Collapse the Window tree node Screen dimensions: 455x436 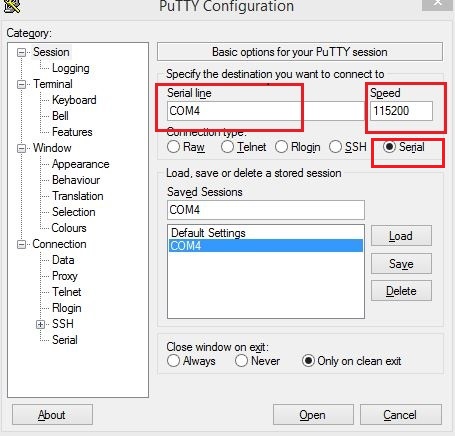[x=21, y=148]
